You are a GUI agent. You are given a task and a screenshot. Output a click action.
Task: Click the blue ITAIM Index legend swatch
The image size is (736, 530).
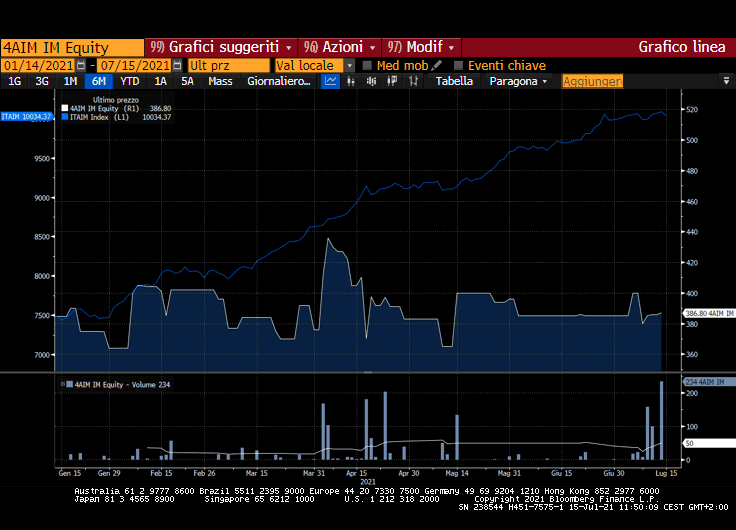65,117
